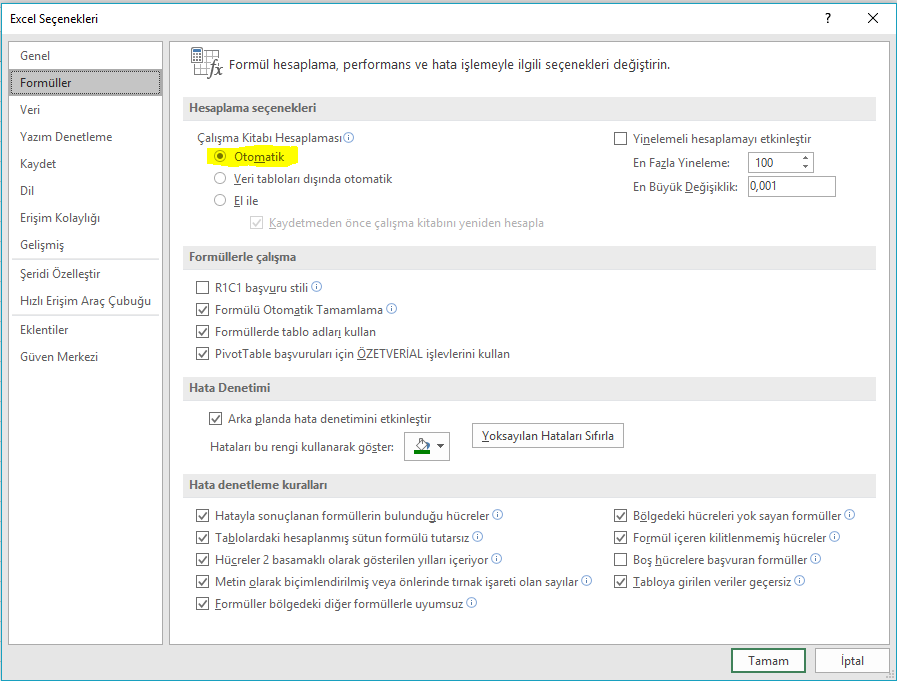This screenshot has height=681, width=897.
Task: Open the Kaydet category
Action: pyautogui.click(x=85, y=163)
